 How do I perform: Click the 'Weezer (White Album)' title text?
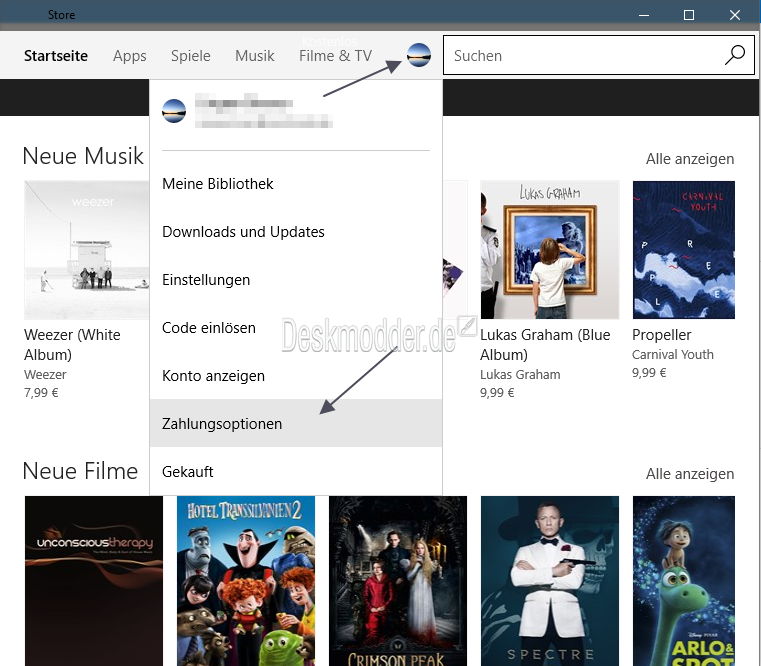tap(72, 345)
